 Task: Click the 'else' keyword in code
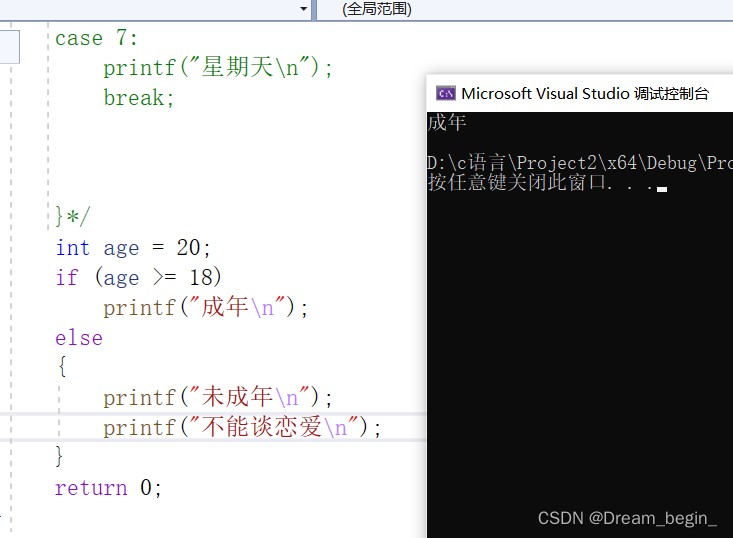[79, 337]
